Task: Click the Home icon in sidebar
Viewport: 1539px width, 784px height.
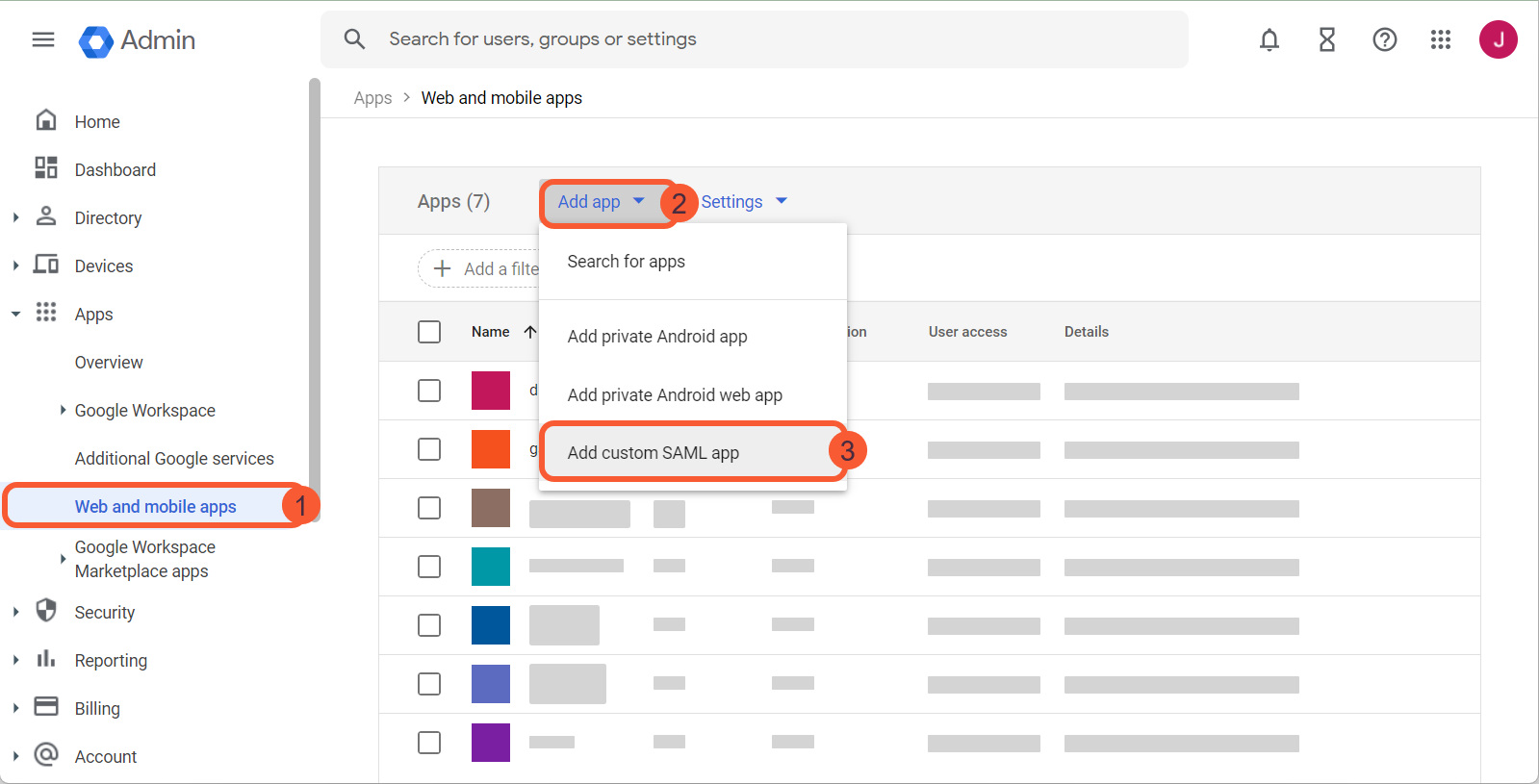Action: 46,120
